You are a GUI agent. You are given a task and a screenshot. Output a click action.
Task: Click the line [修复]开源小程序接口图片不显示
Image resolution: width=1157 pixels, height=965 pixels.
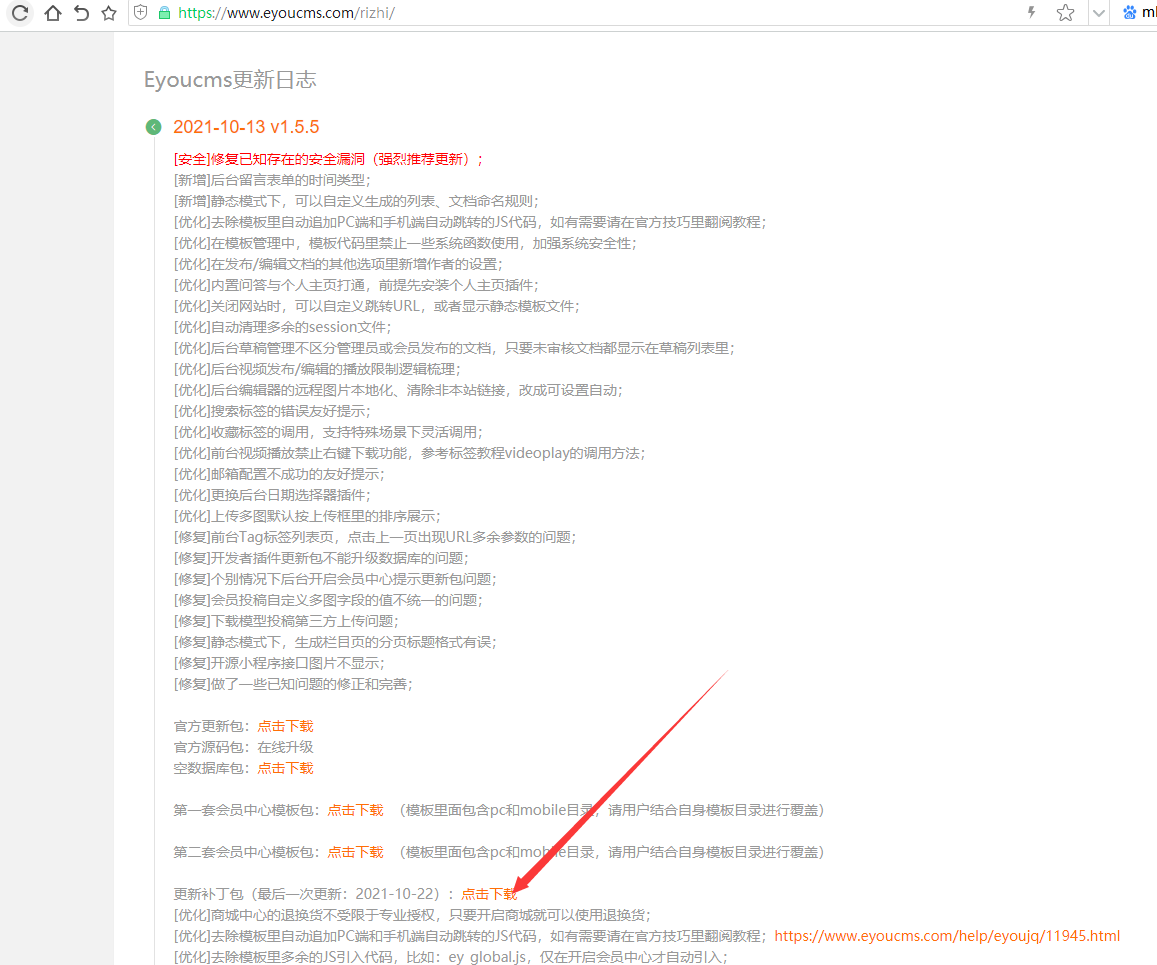coord(279,663)
